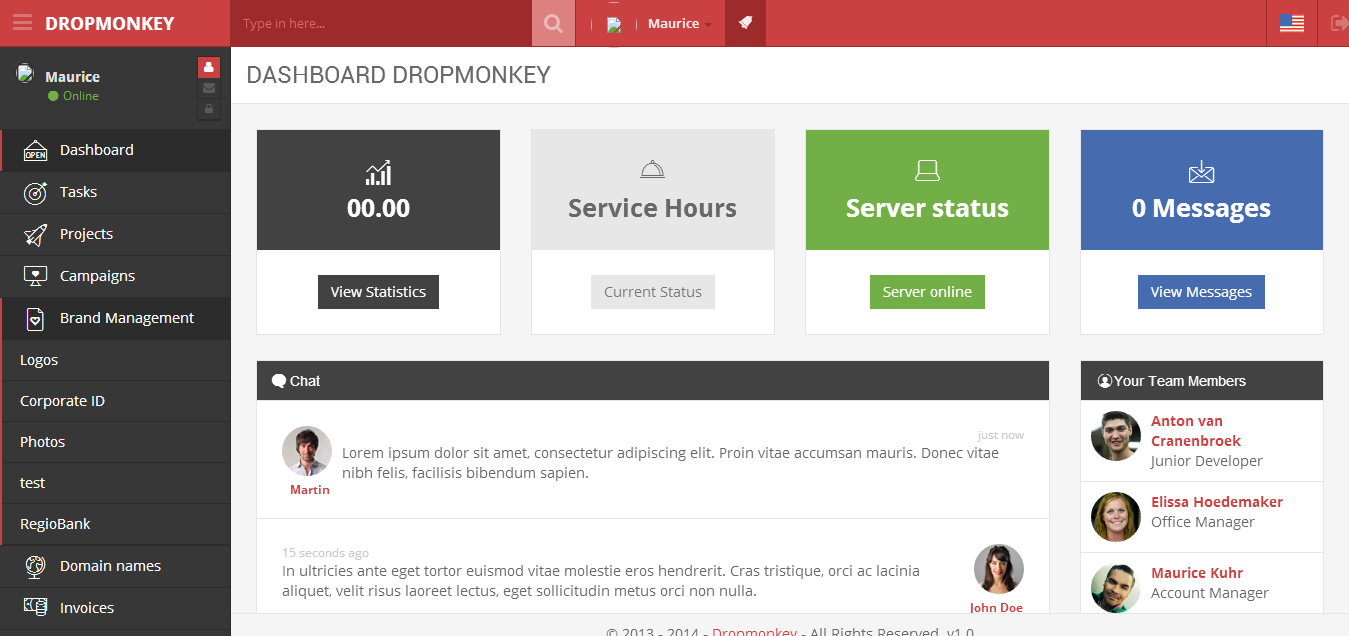Select Corporate ID submenu item
Image resolution: width=1349 pixels, height=636 pixels.
click(62, 401)
